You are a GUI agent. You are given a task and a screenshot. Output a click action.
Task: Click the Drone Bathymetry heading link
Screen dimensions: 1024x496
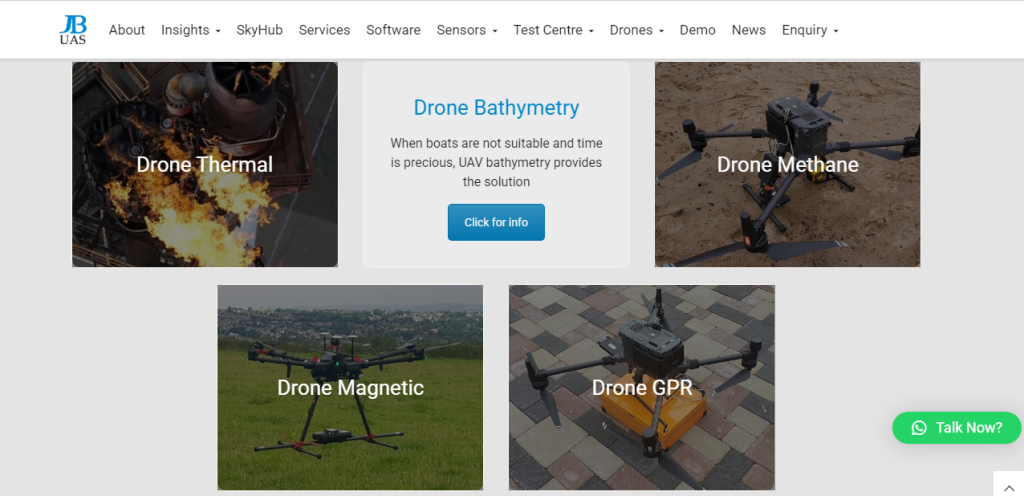[x=496, y=108]
